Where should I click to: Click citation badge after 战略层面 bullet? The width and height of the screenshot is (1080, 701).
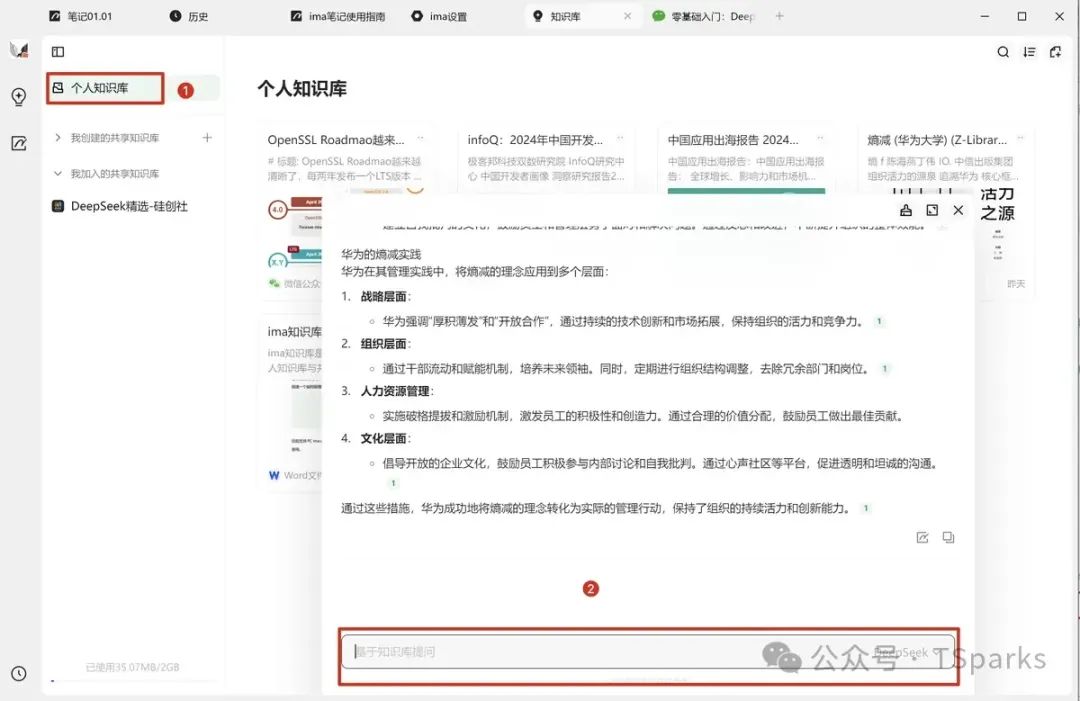[x=879, y=322]
